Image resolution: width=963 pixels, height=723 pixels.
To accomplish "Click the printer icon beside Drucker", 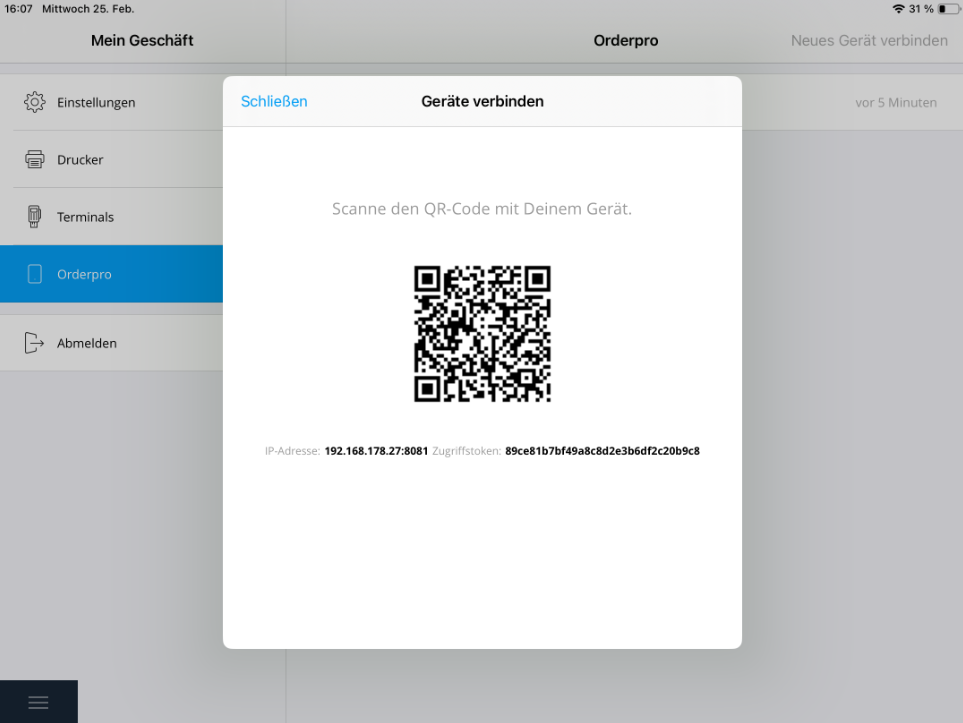I will pyautogui.click(x=34, y=159).
